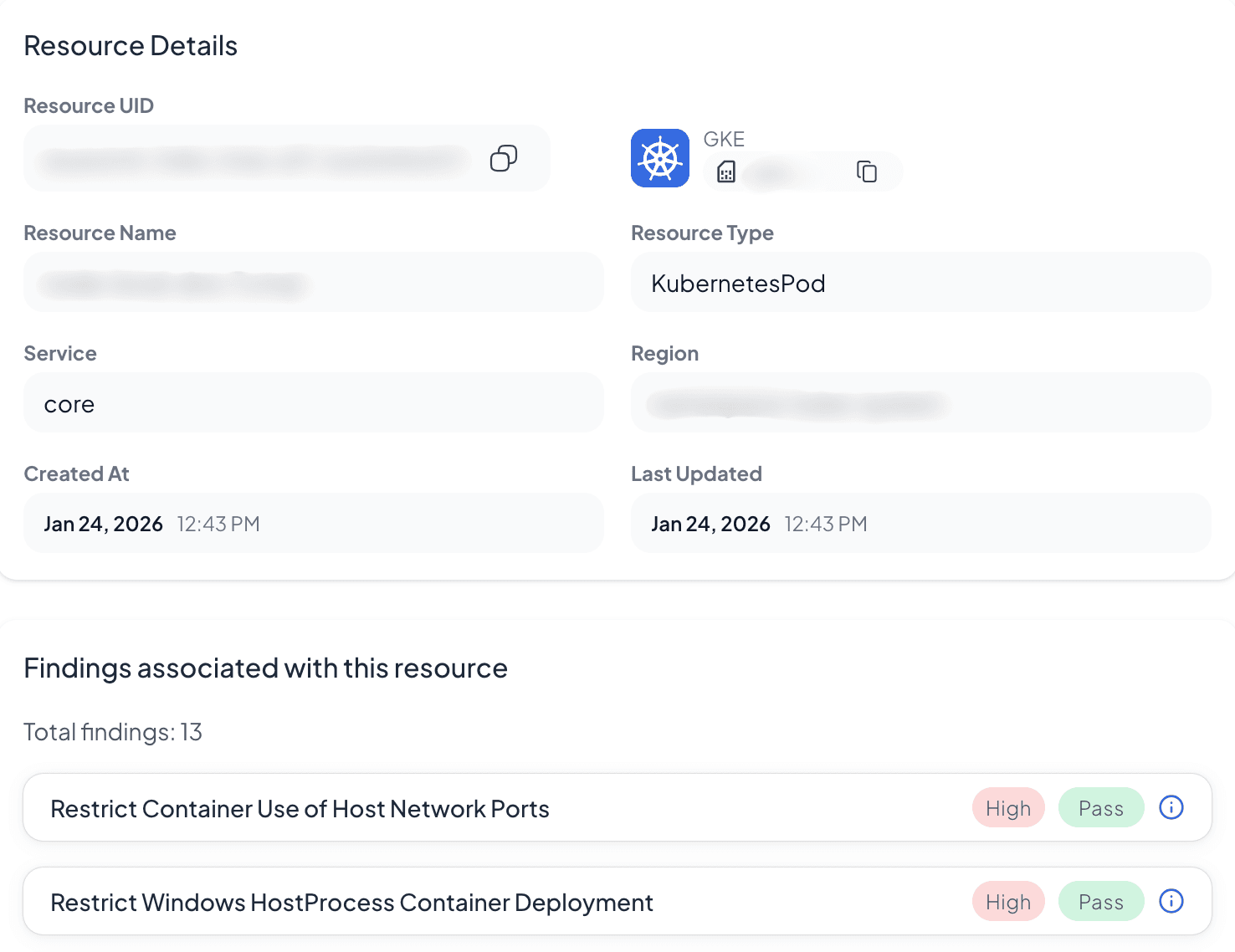The image size is (1235, 952).
Task: Select the High severity badge on first finding
Action: point(1008,807)
